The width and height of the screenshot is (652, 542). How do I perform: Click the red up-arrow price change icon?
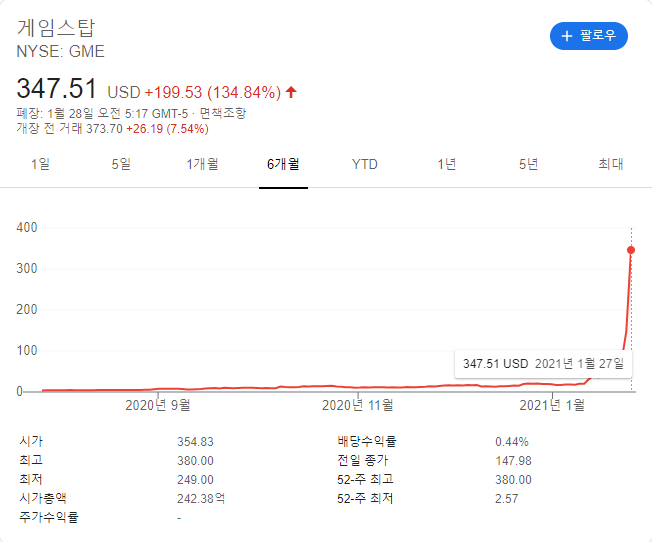291,92
